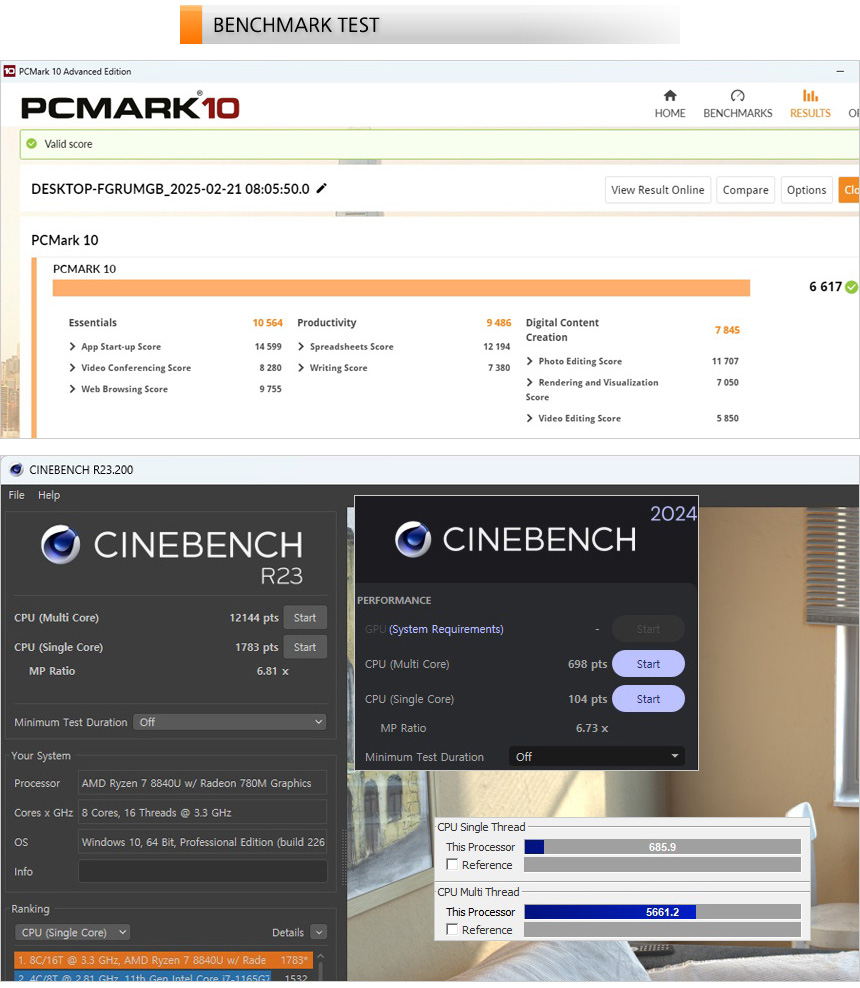This screenshot has width=860, height=988.
Task: Open the File menu in Cinebench
Action: (x=17, y=495)
